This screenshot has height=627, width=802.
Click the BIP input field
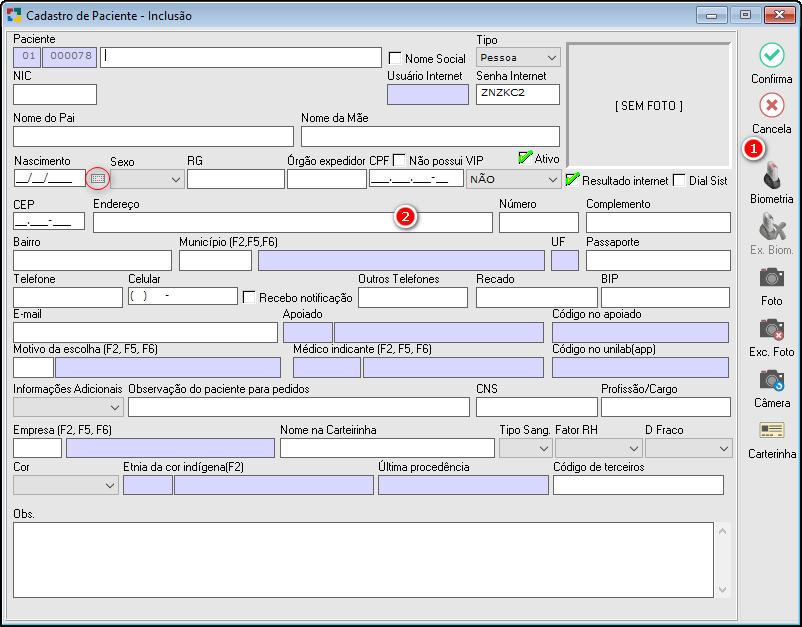(x=665, y=297)
